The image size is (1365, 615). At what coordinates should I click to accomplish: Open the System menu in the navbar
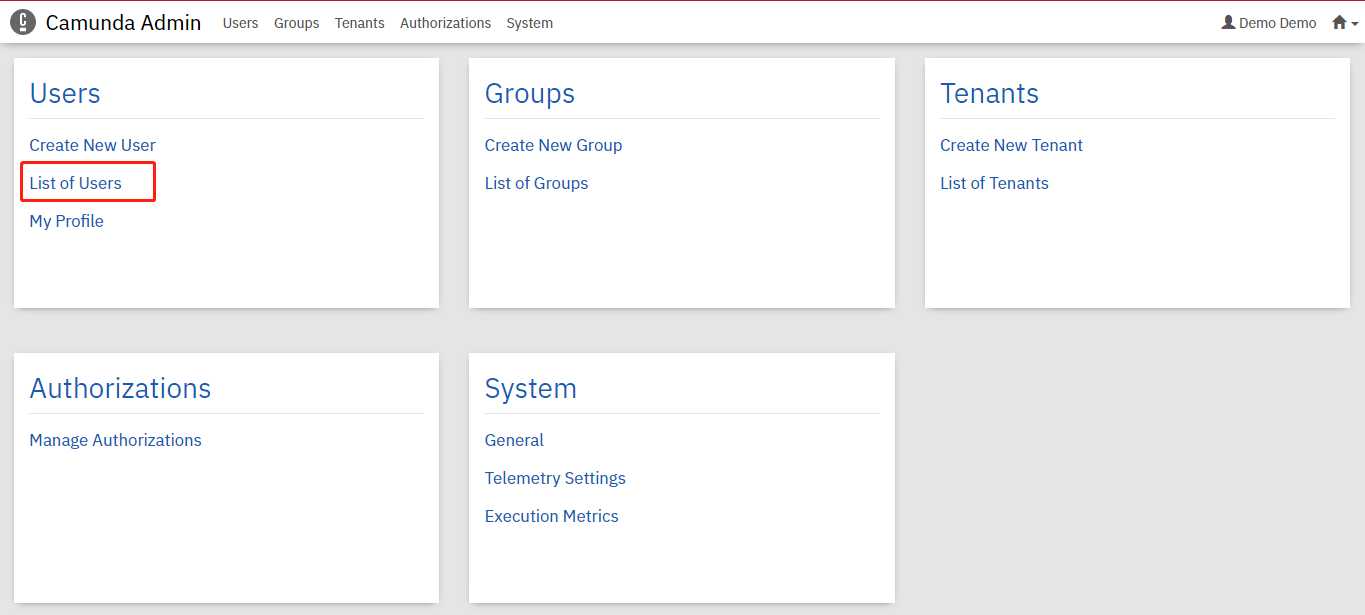pos(530,23)
